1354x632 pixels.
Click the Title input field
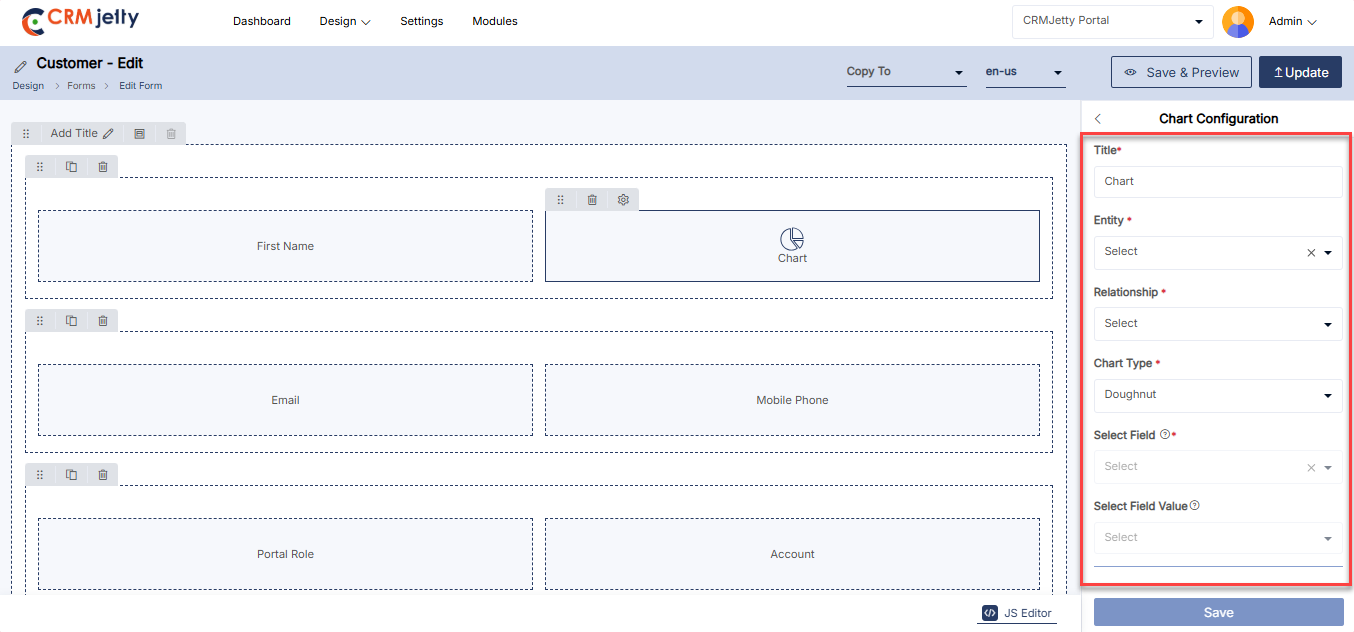1217,182
